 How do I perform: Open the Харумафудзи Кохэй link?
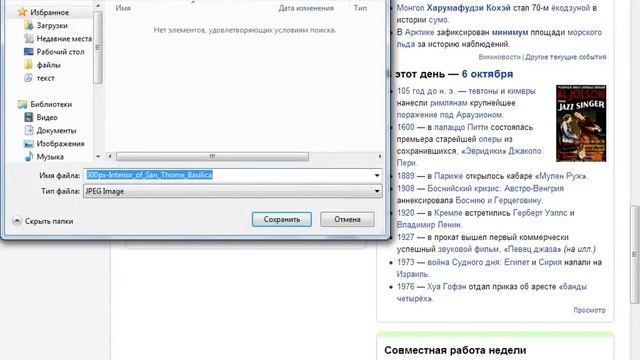(469, 8)
